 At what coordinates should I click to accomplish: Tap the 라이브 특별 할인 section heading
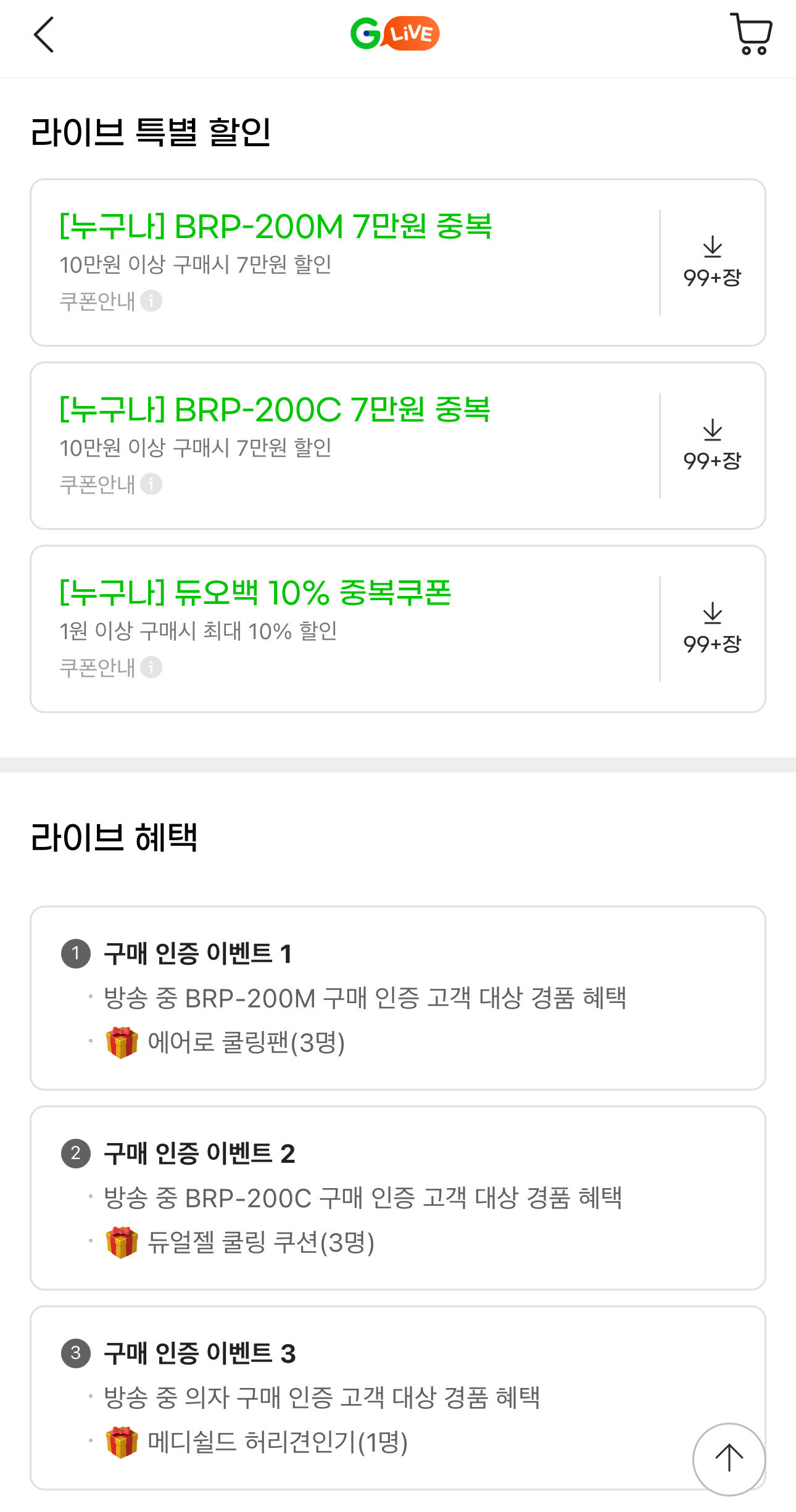151,132
